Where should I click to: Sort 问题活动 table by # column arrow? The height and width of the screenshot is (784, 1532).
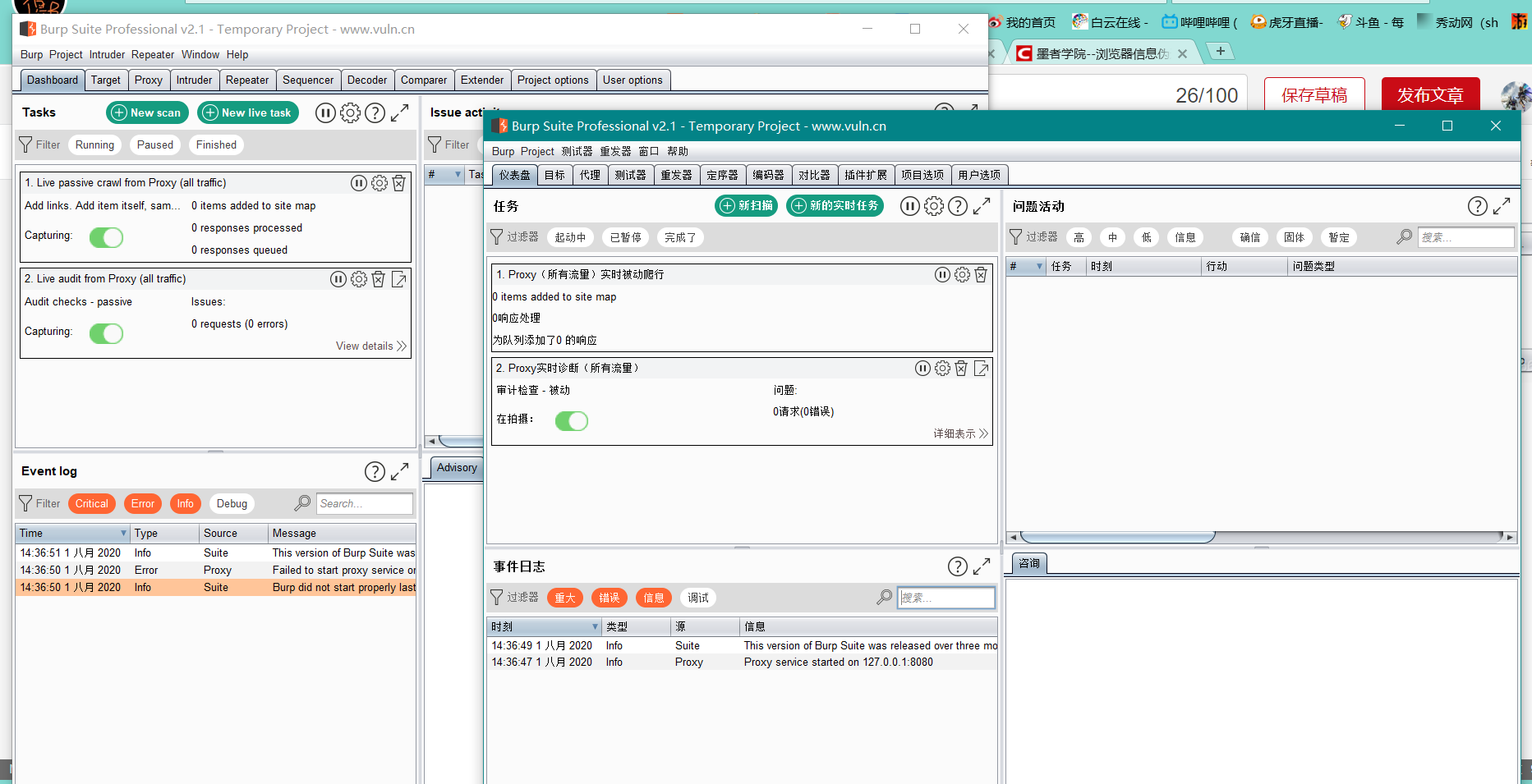(1040, 266)
